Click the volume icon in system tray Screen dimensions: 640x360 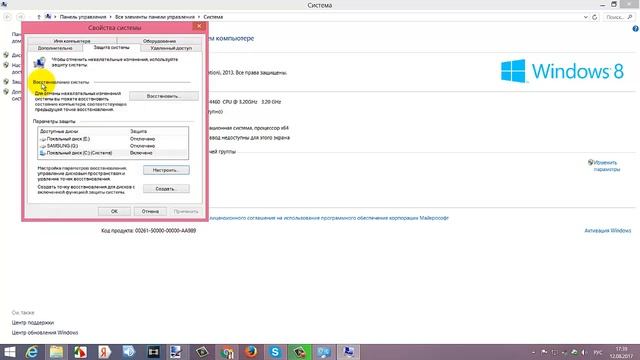tap(584, 352)
